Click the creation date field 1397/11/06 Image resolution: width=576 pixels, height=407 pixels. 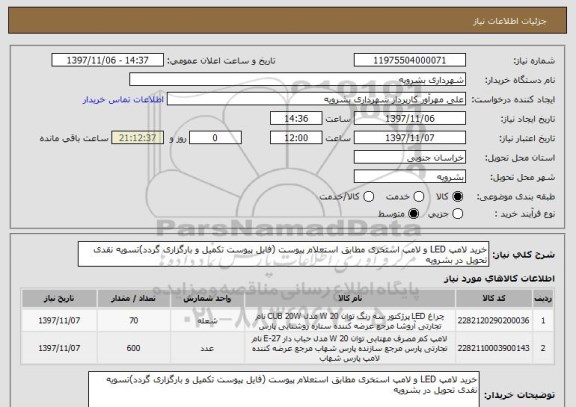tap(410, 118)
